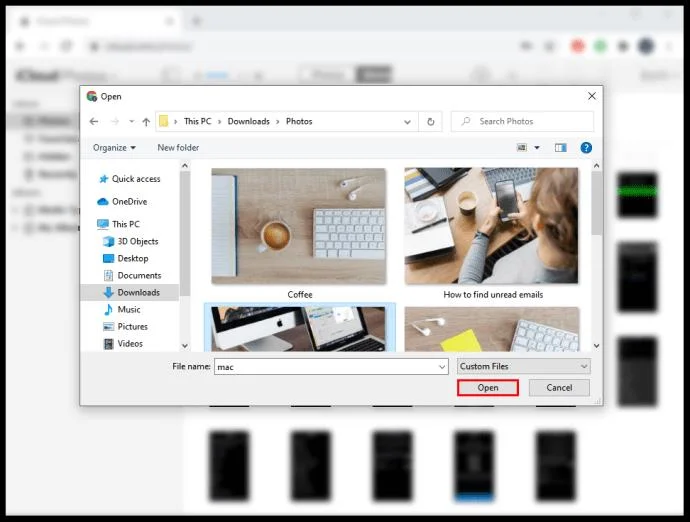Screen dimensions: 690x522
Task: Click the Quick access star icon
Action: [103, 179]
